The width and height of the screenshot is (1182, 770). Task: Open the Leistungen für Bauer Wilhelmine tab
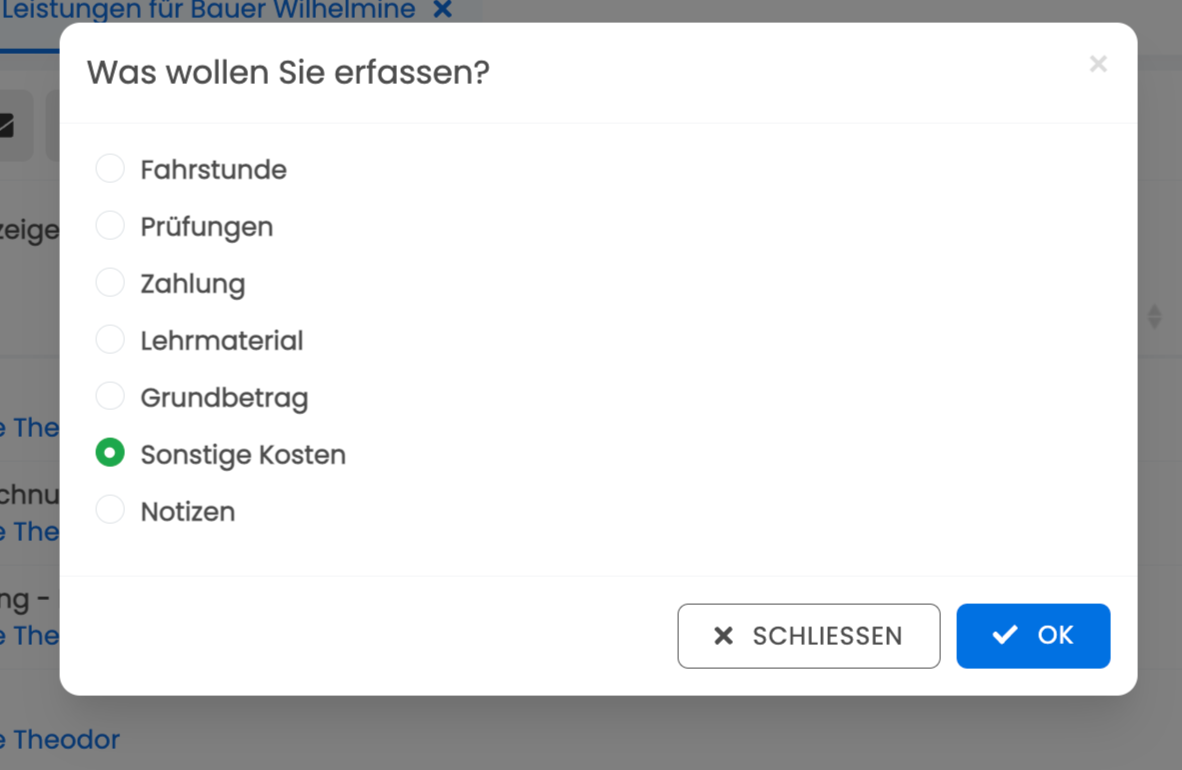tap(208, 10)
